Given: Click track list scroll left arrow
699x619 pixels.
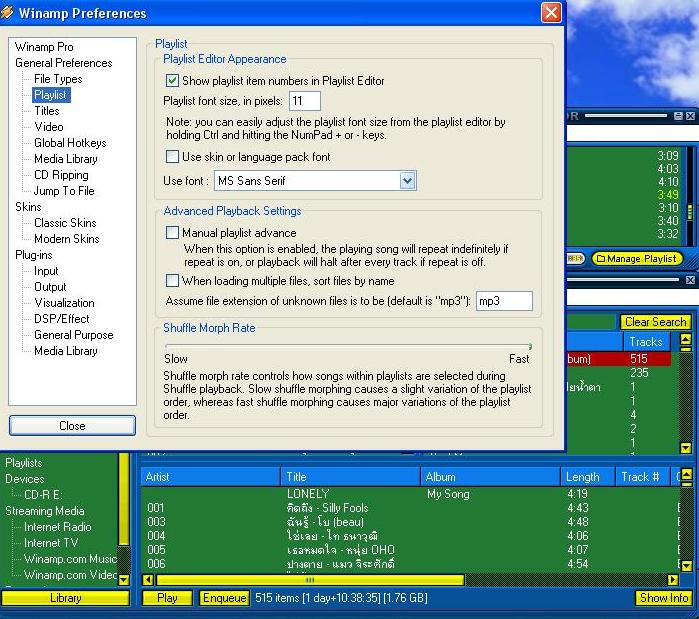Looking at the screenshot, I should tap(148, 580).
